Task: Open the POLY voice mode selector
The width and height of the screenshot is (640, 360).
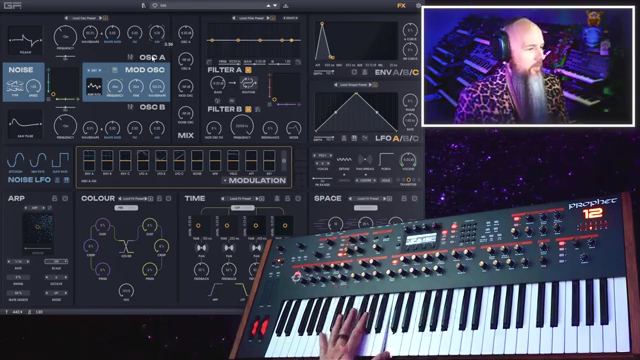Action: coord(322,156)
